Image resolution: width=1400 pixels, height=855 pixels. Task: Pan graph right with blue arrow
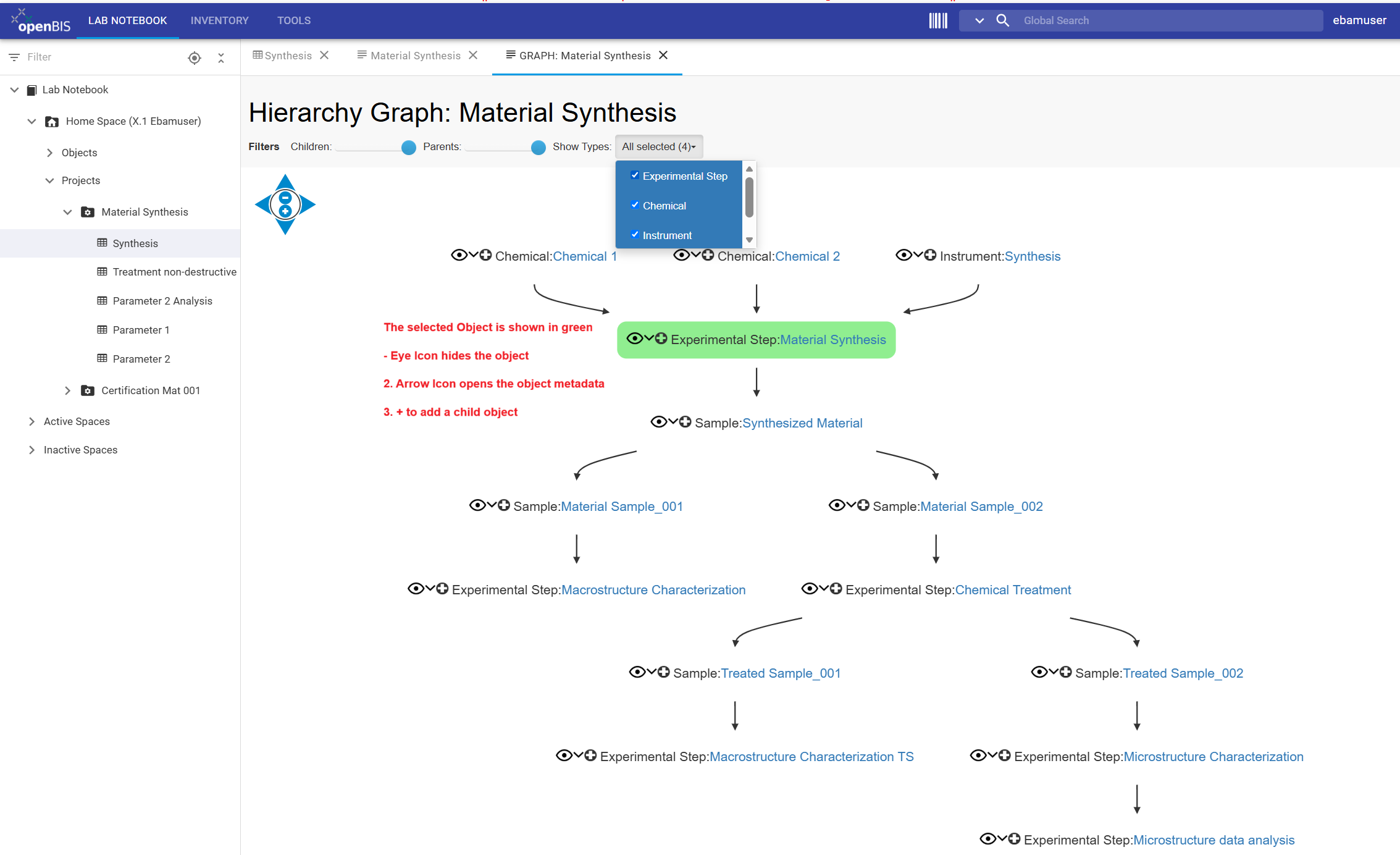(308, 204)
